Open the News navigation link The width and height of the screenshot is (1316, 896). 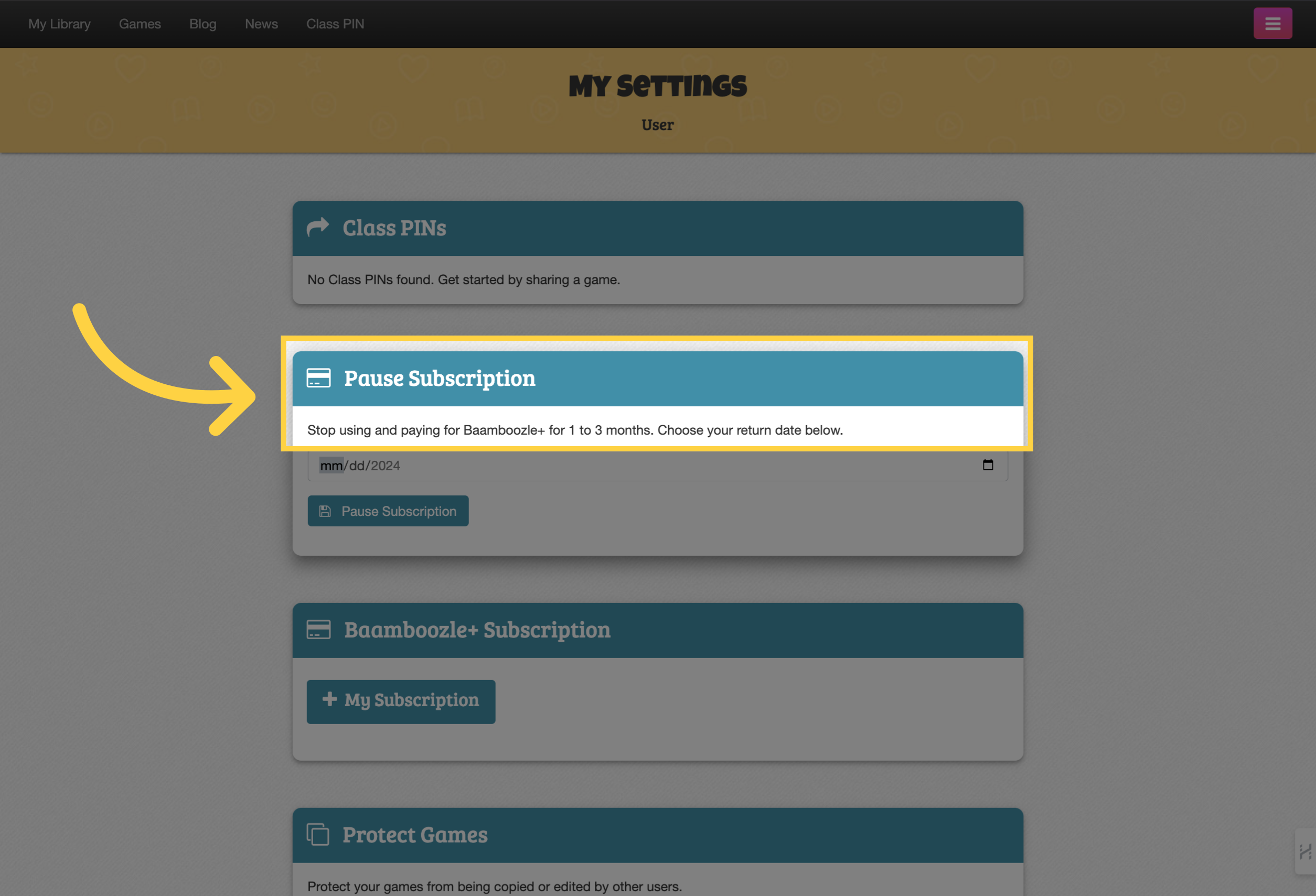tap(261, 24)
